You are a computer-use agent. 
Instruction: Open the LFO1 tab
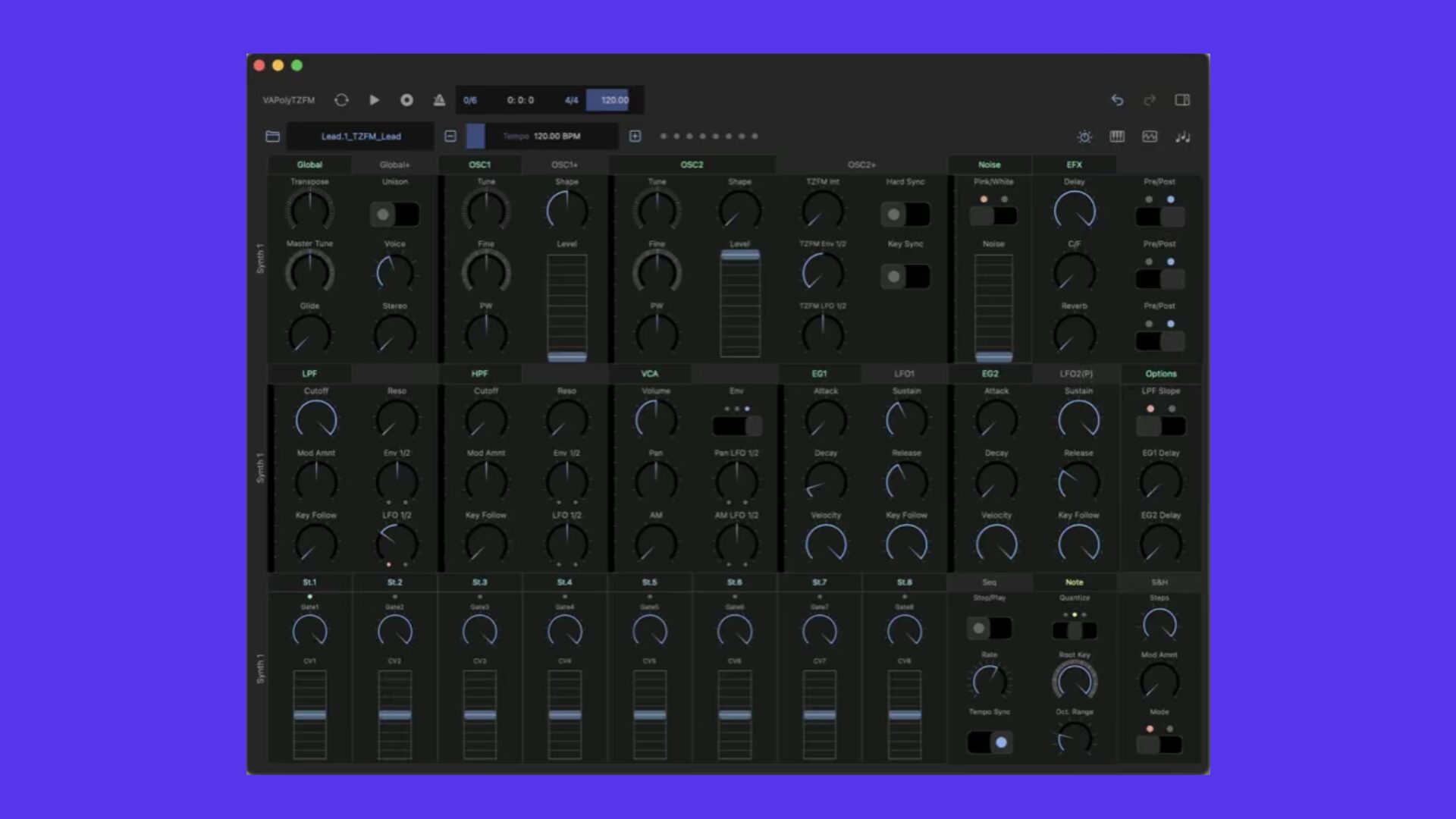point(904,374)
